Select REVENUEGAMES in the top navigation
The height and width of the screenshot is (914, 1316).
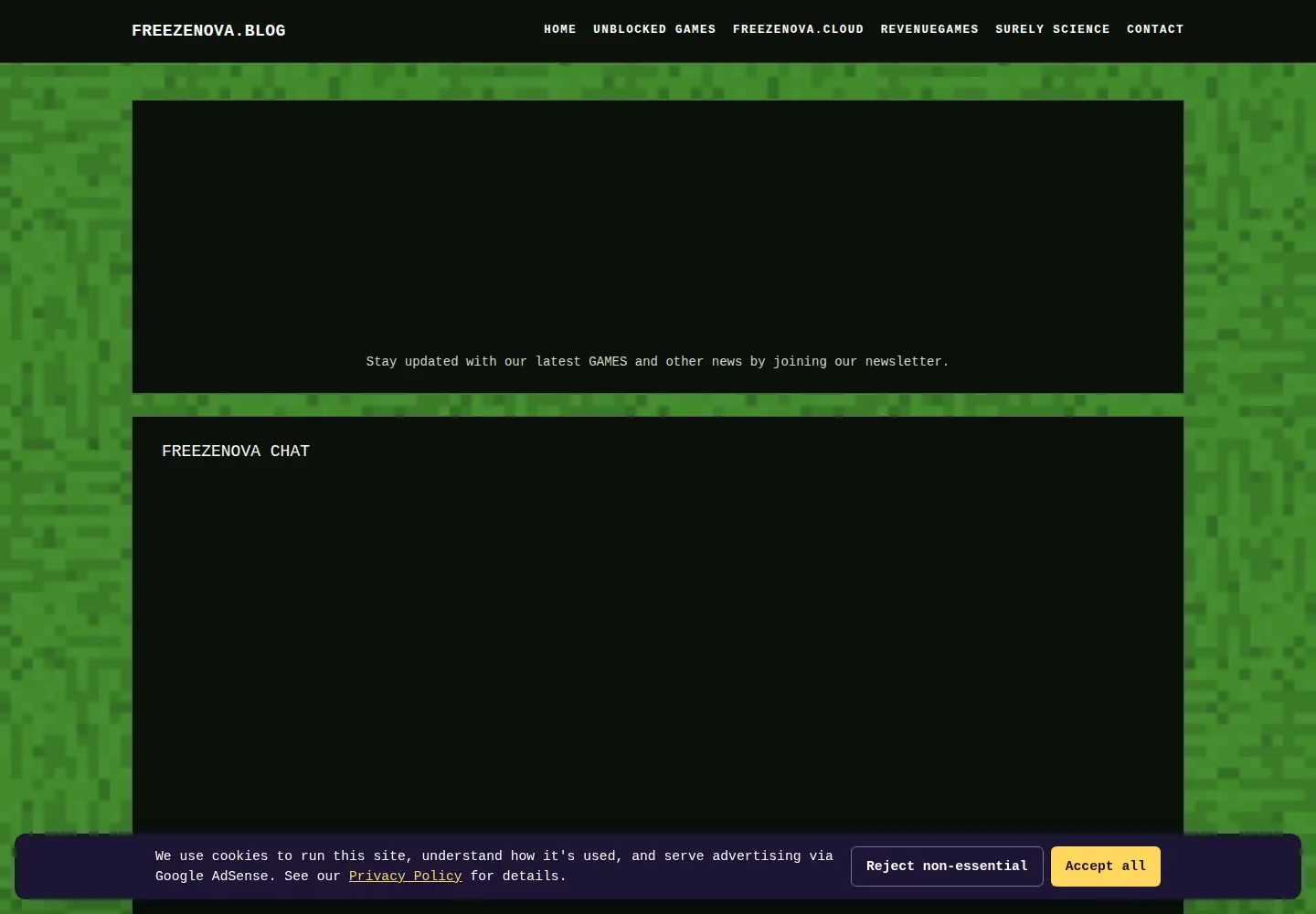(929, 29)
